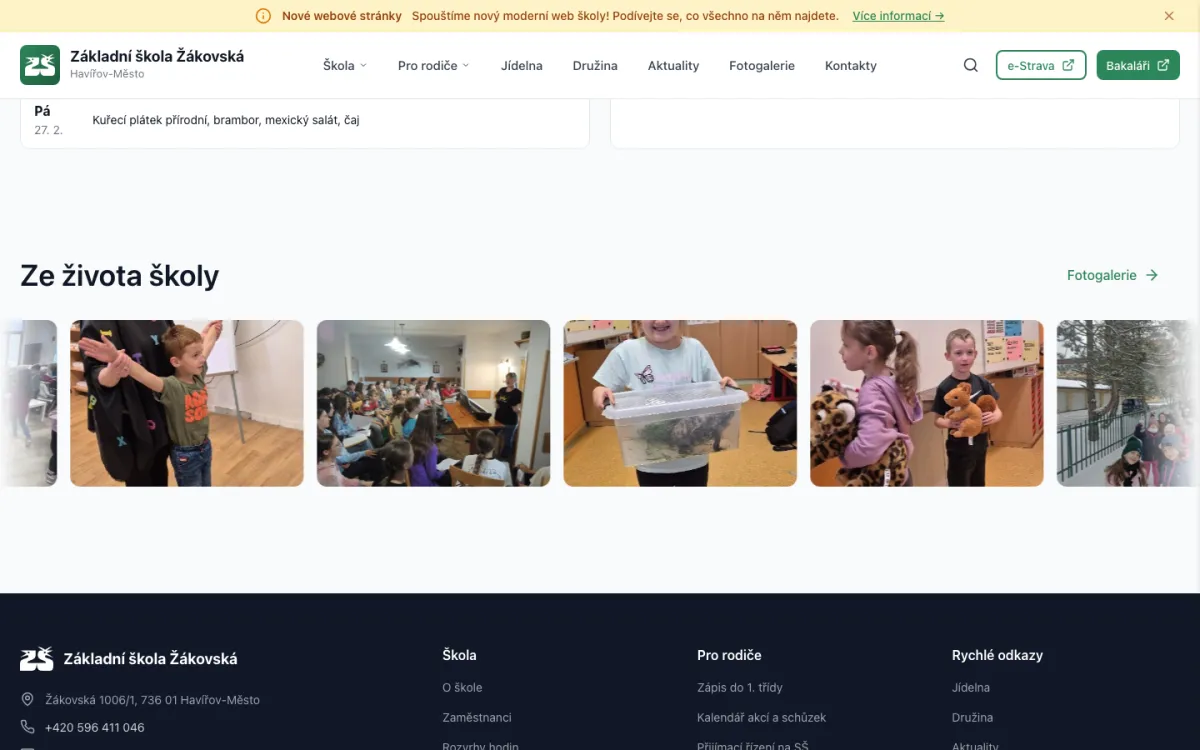The width and height of the screenshot is (1200, 750).
Task: Close the yellow announcement banner
Action: pos(1169,16)
